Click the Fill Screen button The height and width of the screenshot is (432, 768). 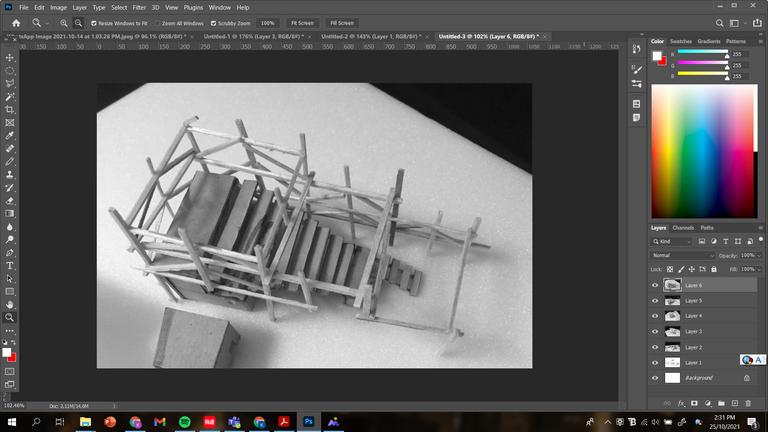[342, 23]
